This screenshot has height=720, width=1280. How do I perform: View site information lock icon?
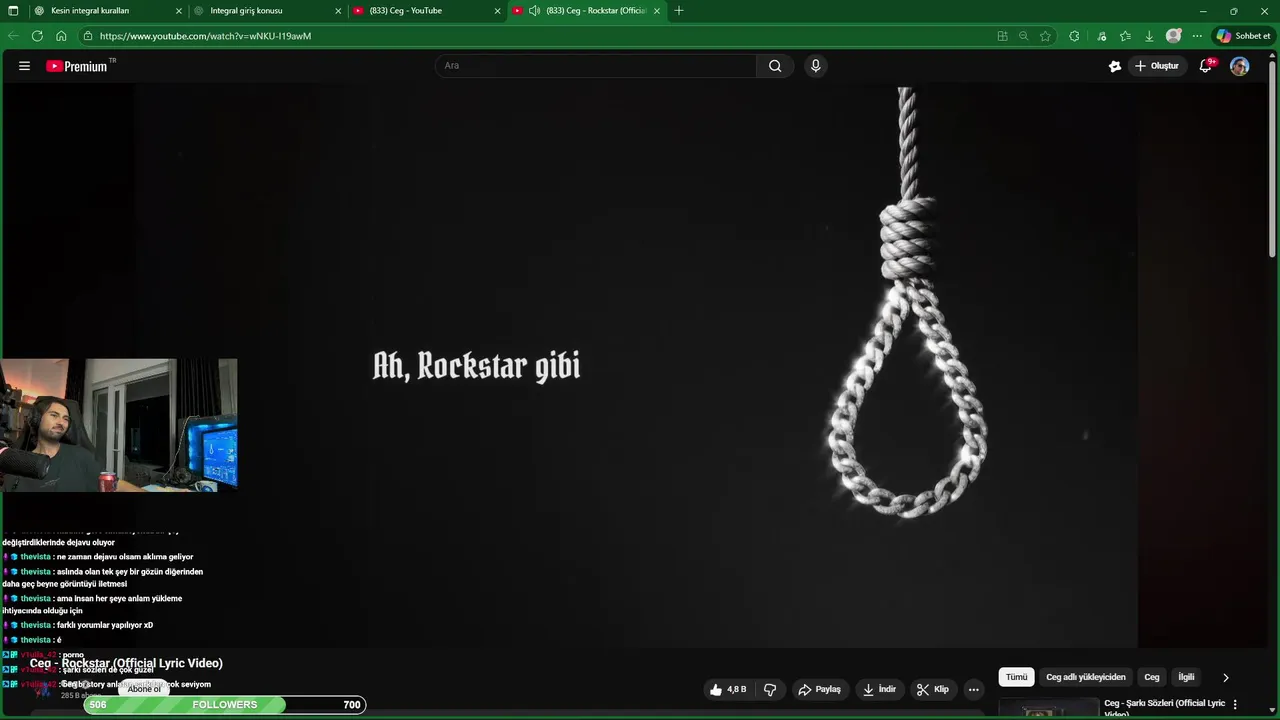[88, 36]
